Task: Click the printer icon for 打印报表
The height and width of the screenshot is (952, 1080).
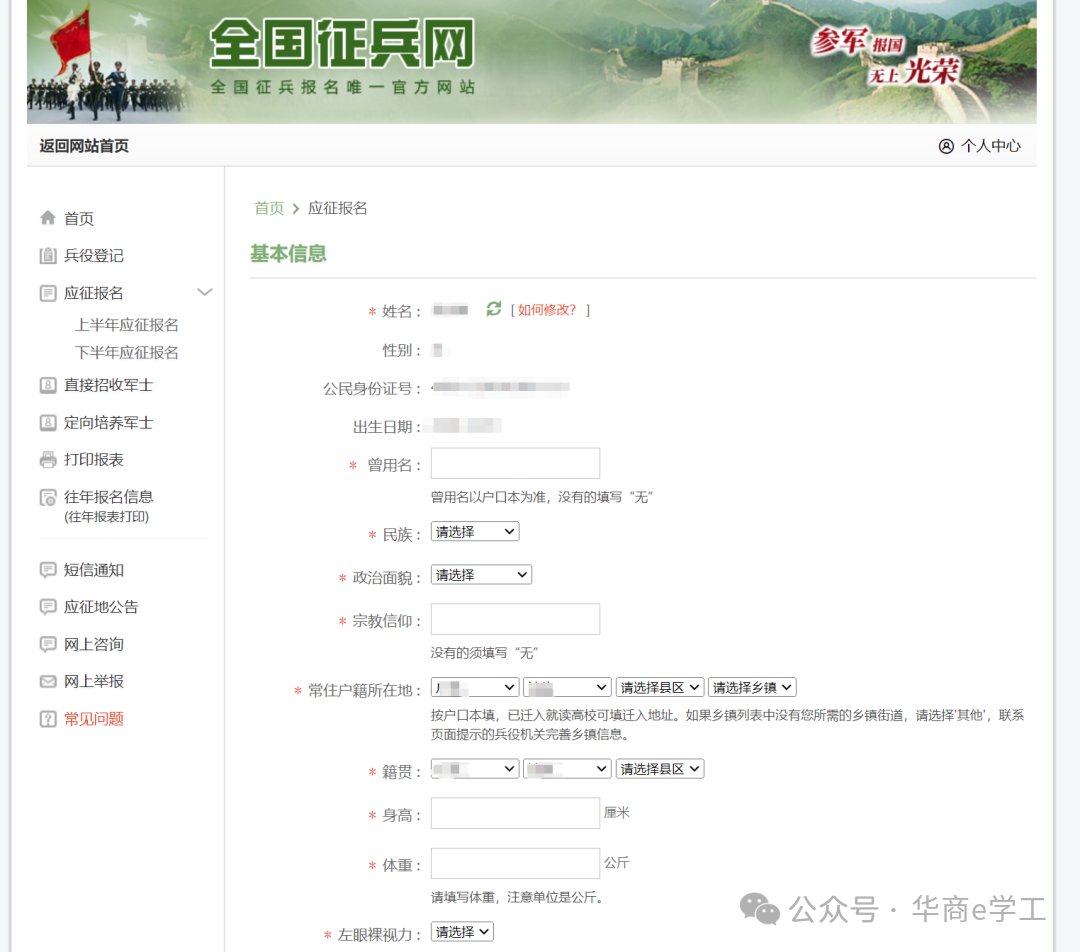Action: (48, 460)
